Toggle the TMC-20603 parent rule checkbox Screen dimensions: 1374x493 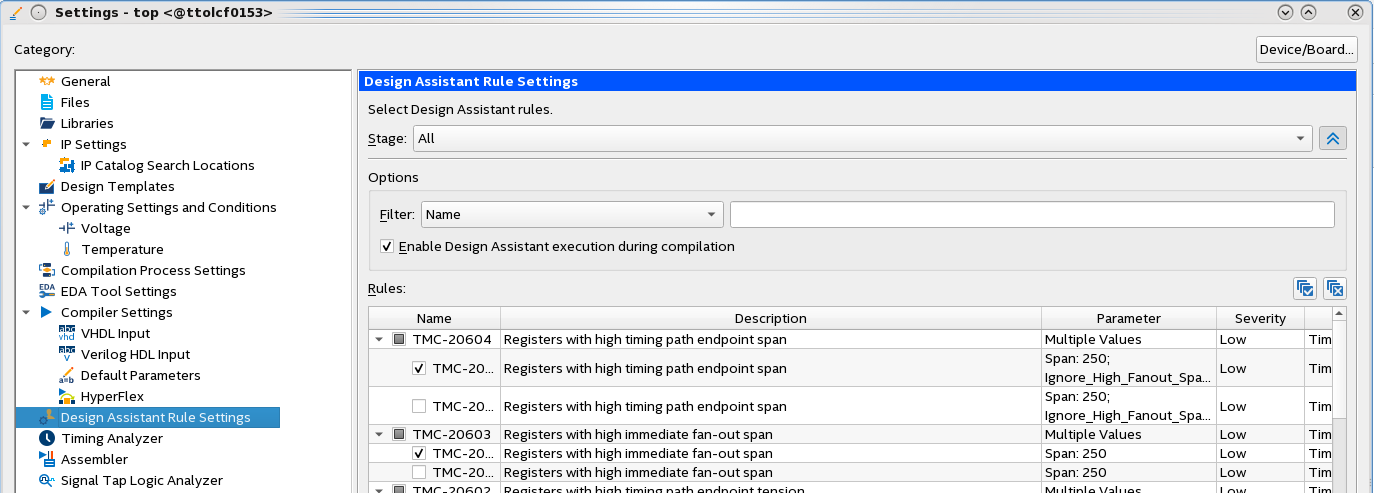pos(399,434)
